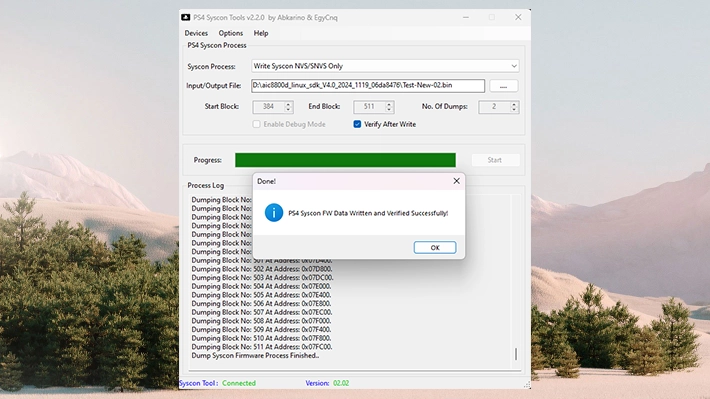Select log line 'Dumping Block No: 505'

pyautogui.click(x=261, y=295)
